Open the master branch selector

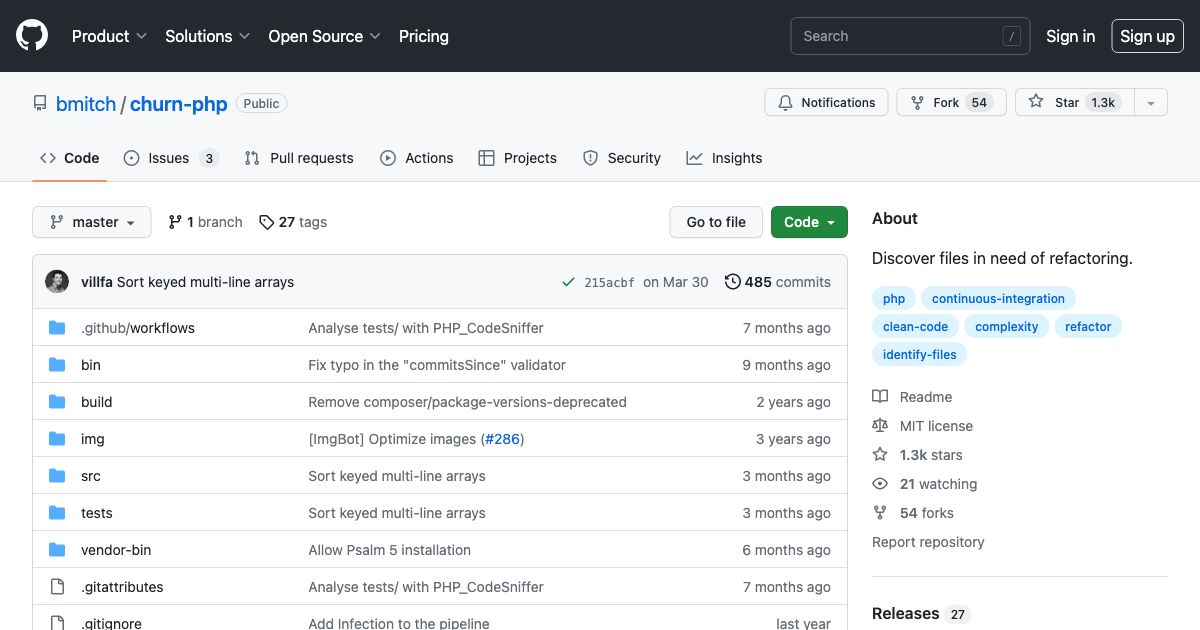[91, 222]
